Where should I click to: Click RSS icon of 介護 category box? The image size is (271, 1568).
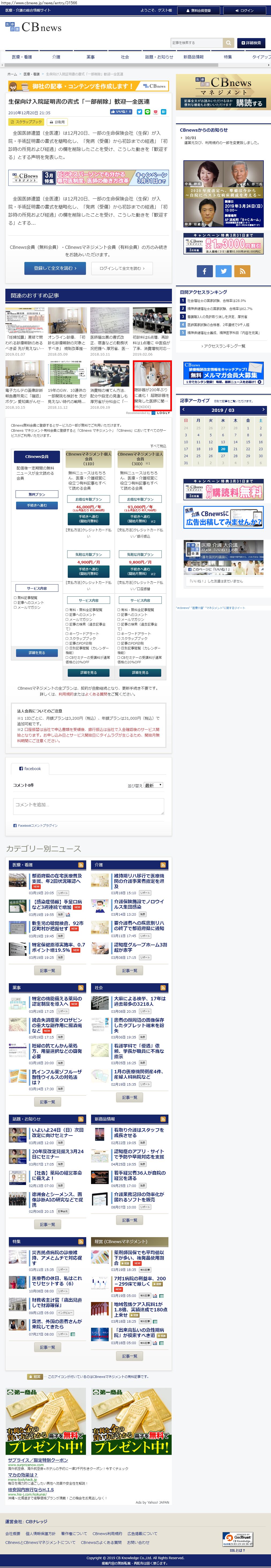point(163,865)
